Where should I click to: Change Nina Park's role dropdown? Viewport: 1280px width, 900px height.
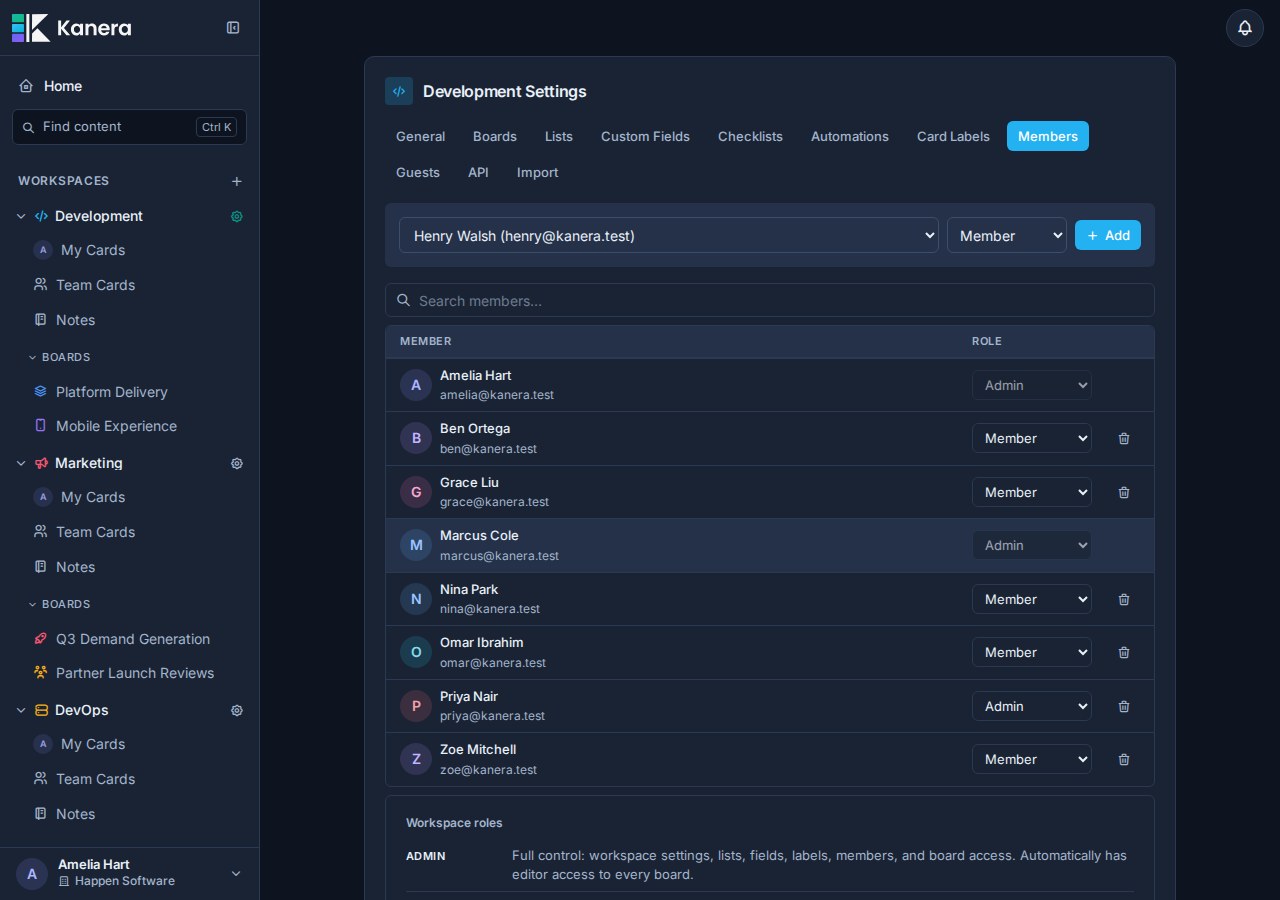click(1031, 599)
